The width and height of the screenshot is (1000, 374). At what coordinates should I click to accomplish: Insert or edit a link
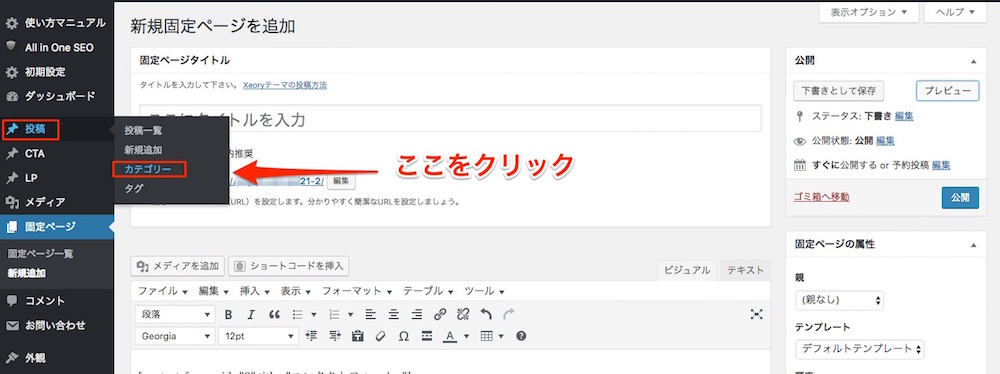pos(439,314)
